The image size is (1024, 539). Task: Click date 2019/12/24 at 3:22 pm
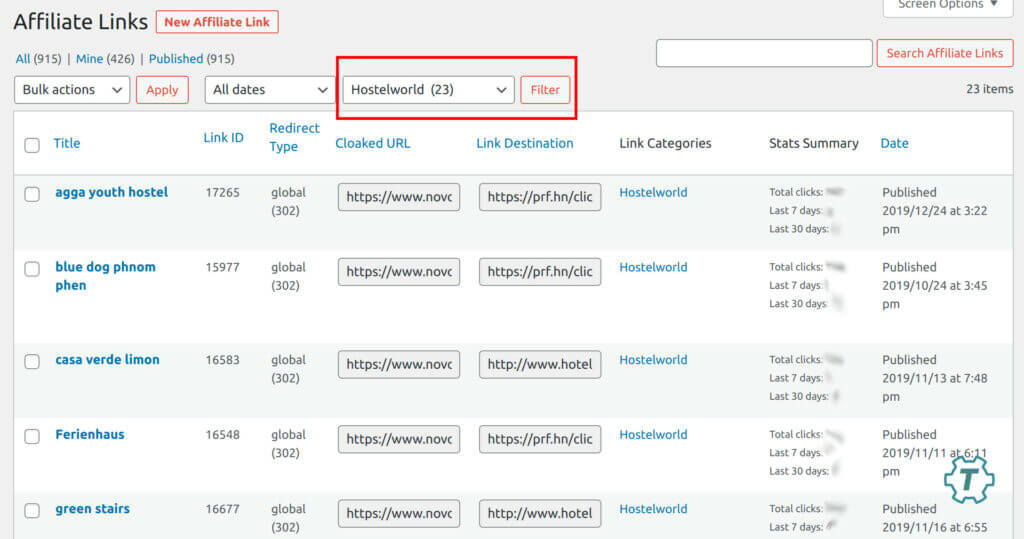[935, 220]
